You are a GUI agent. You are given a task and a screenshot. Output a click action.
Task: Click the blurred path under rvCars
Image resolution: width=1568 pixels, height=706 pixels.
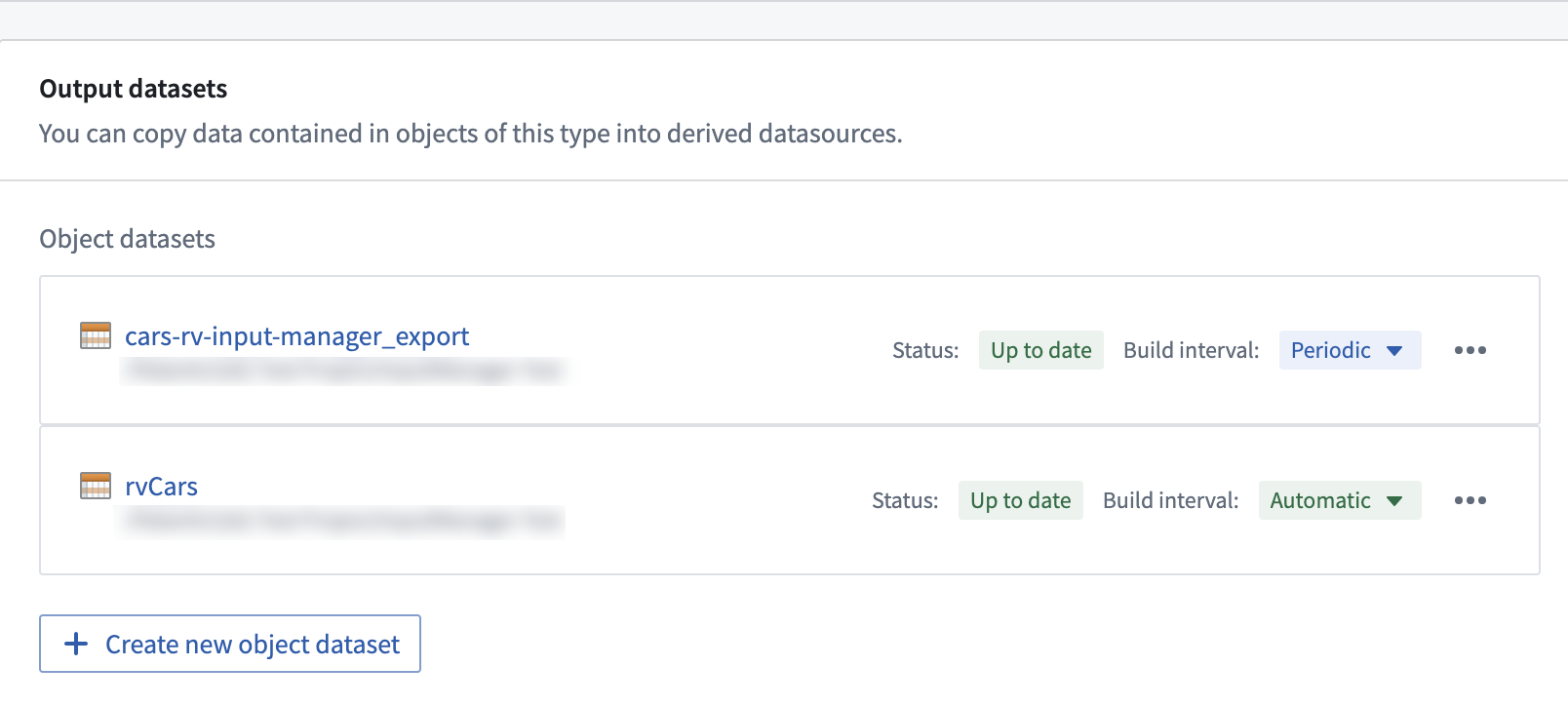pos(343,521)
